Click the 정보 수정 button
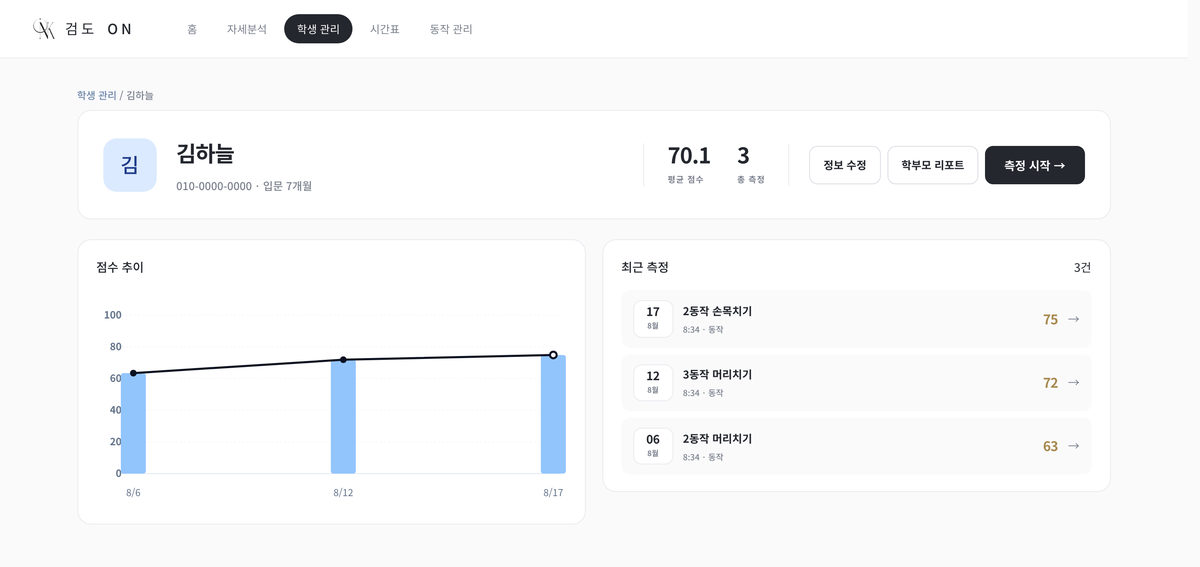The height and width of the screenshot is (567, 1200). coord(844,165)
